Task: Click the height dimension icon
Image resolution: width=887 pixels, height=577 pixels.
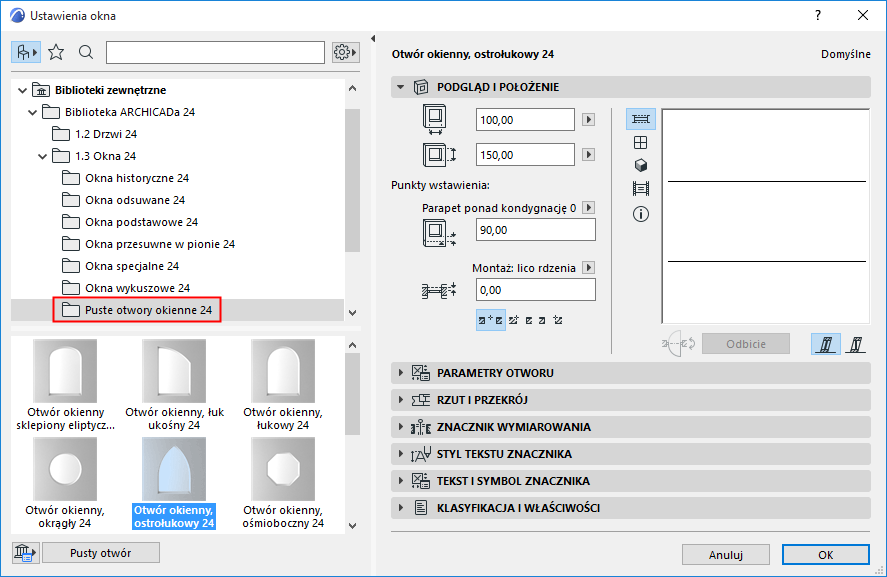Action: (x=440, y=154)
